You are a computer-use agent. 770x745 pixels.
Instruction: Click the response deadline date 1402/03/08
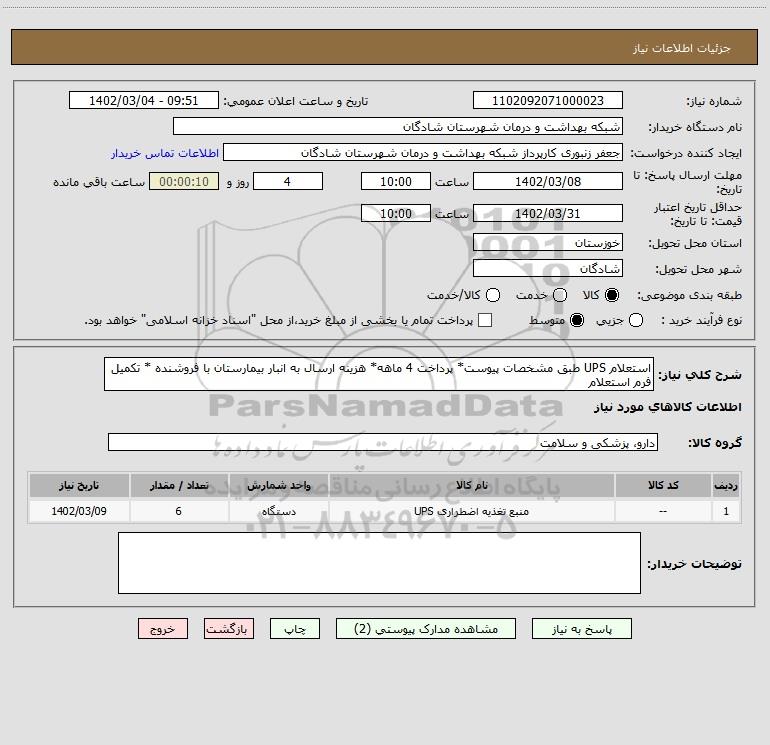click(548, 181)
